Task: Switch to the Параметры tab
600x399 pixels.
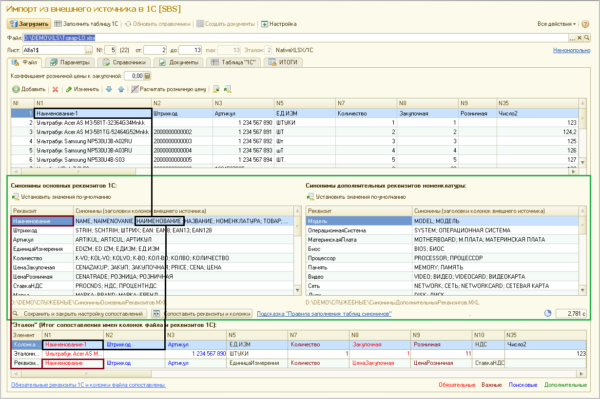Action: (70, 62)
